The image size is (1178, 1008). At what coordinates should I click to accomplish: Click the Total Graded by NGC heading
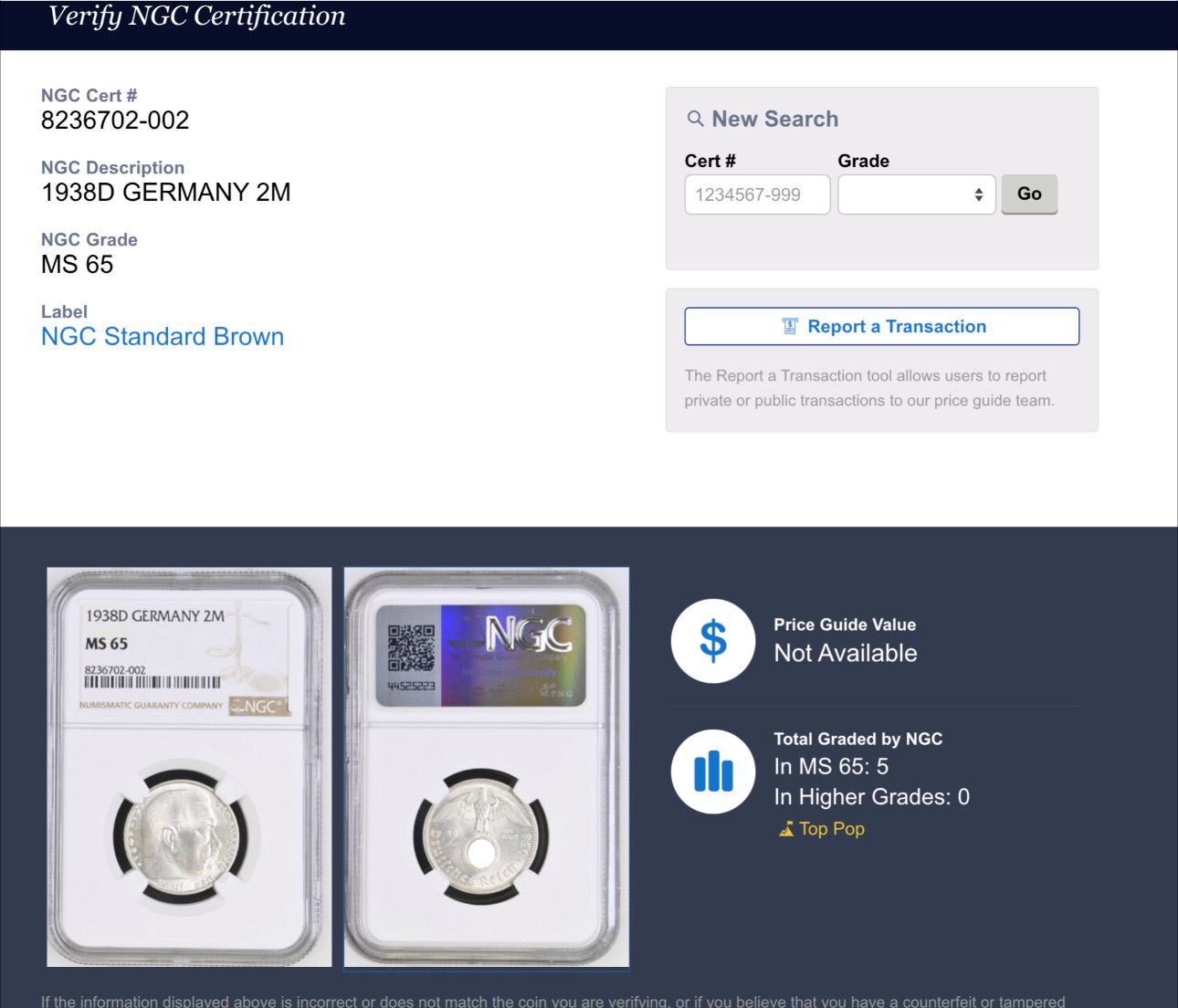pyautogui.click(x=858, y=739)
